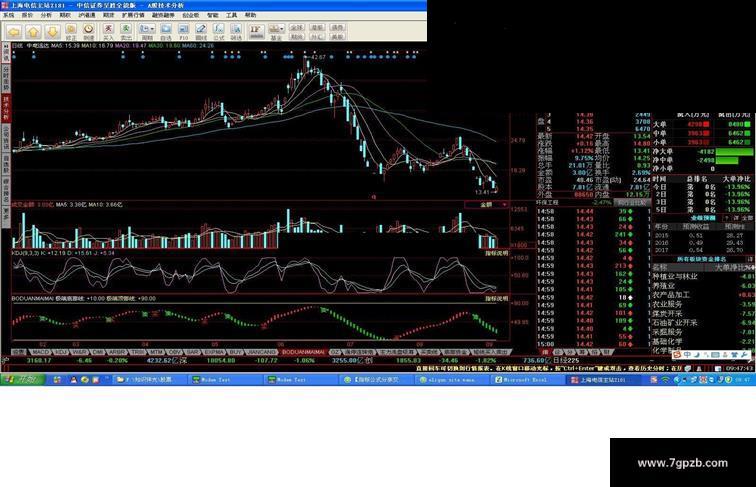
Task: Open the 指标公式分享交 browser taskbar item
Action: 377,380
